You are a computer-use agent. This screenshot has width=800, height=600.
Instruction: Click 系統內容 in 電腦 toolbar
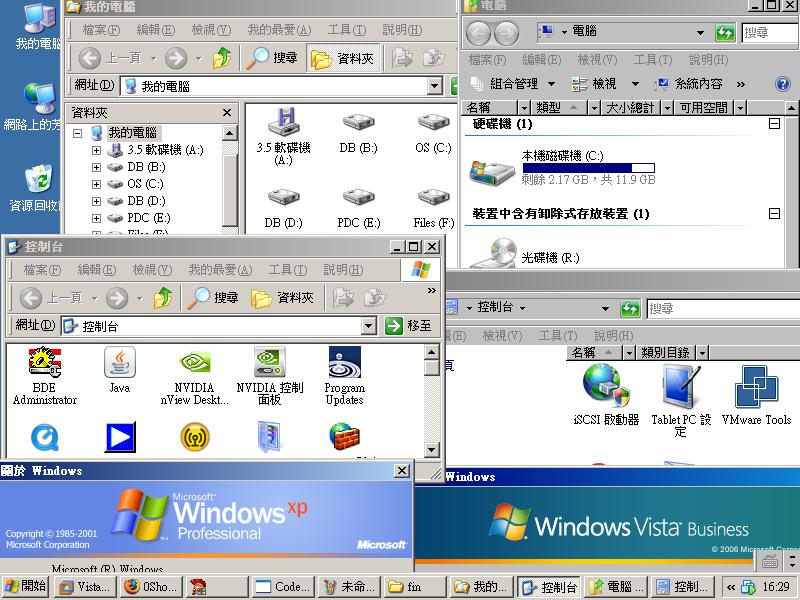point(689,84)
